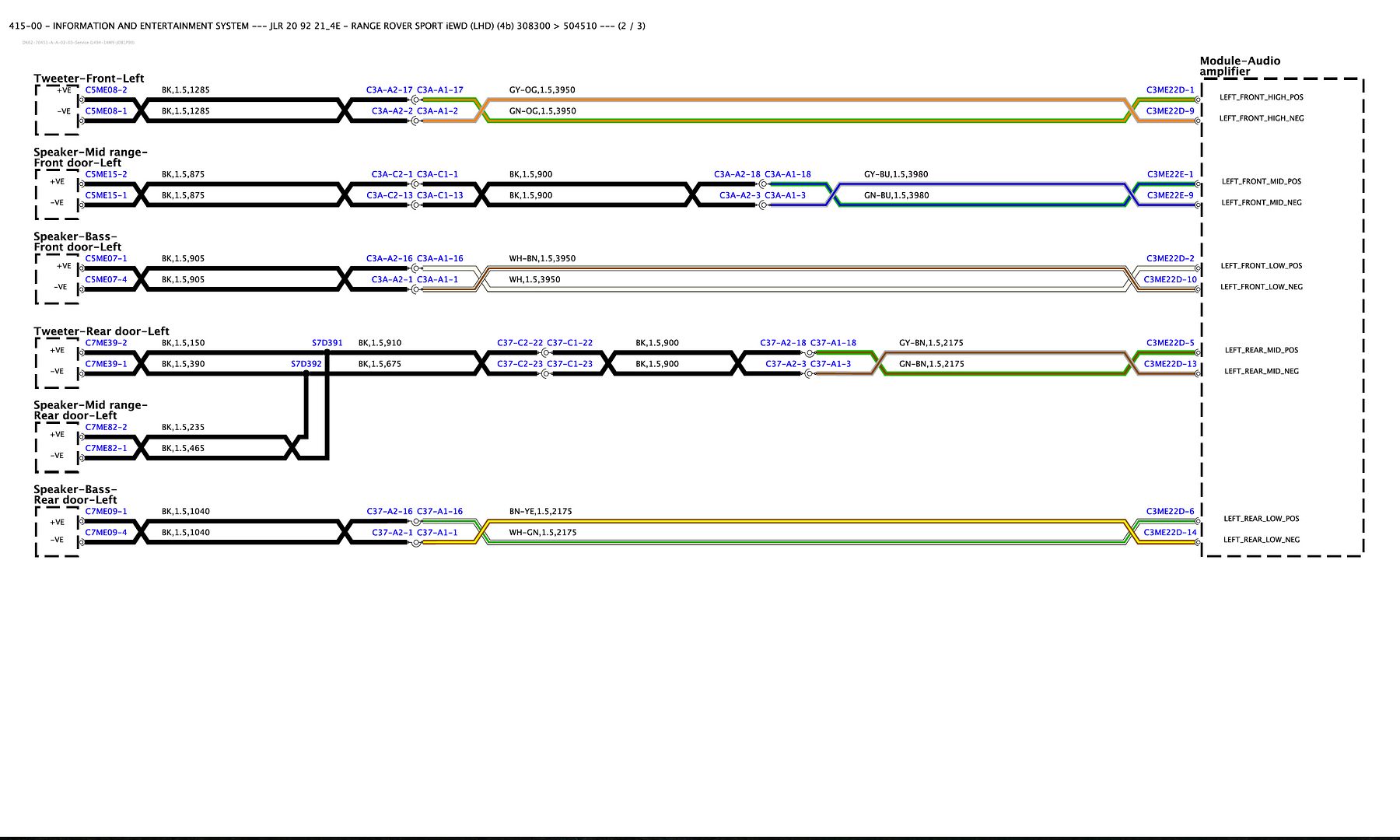Click the Tweeter-Front-Left component title
The image size is (1400, 840).
pos(89,78)
